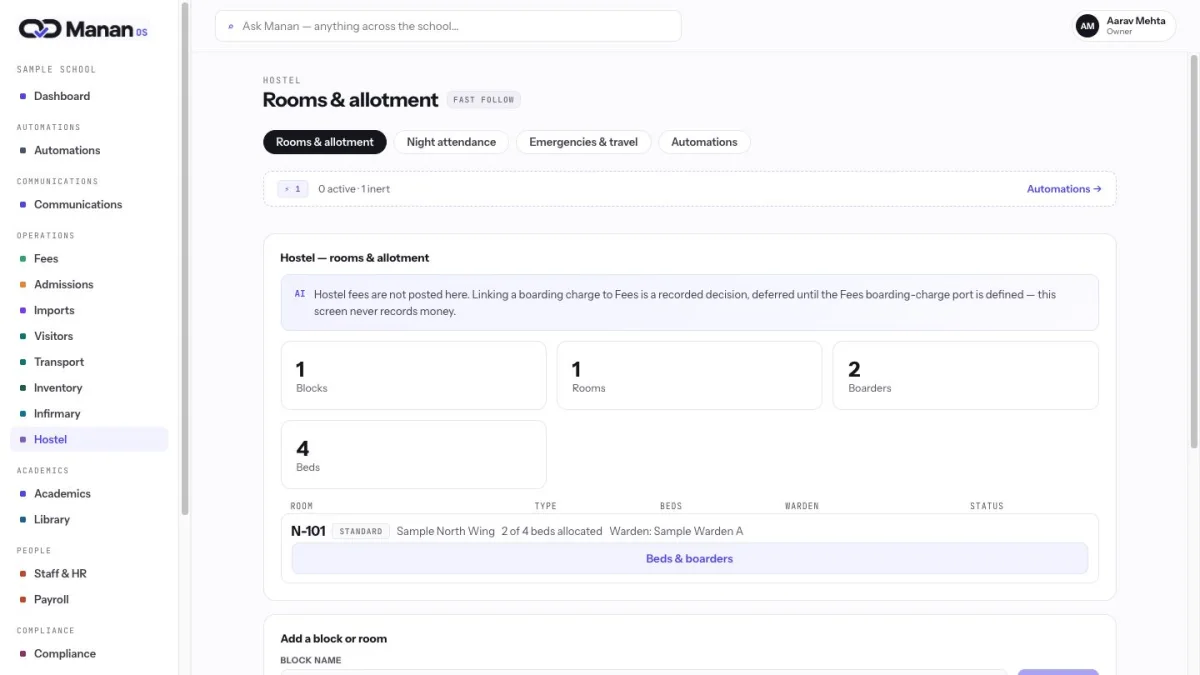Viewport: 1200px width, 675px height.
Task: Click "Warden: Sample Warden A" text
Action: 676,531
